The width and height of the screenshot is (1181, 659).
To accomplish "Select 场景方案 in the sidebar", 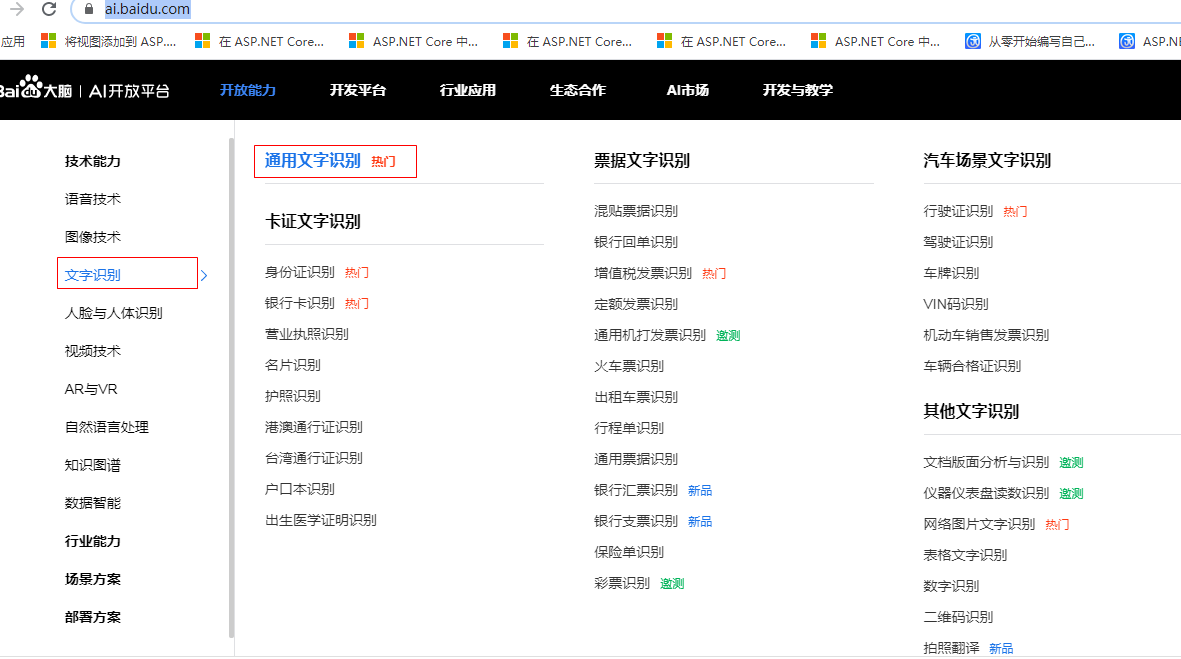I will (x=93, y=579).
